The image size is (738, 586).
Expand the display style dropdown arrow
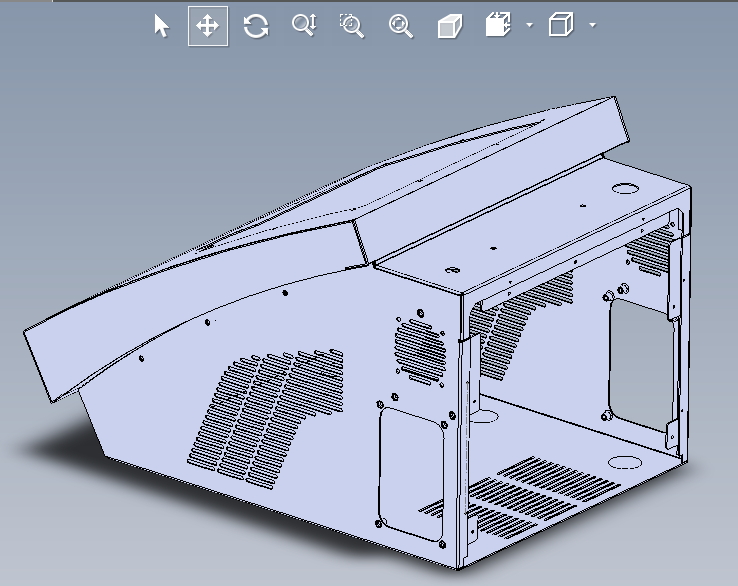point(593,26)
